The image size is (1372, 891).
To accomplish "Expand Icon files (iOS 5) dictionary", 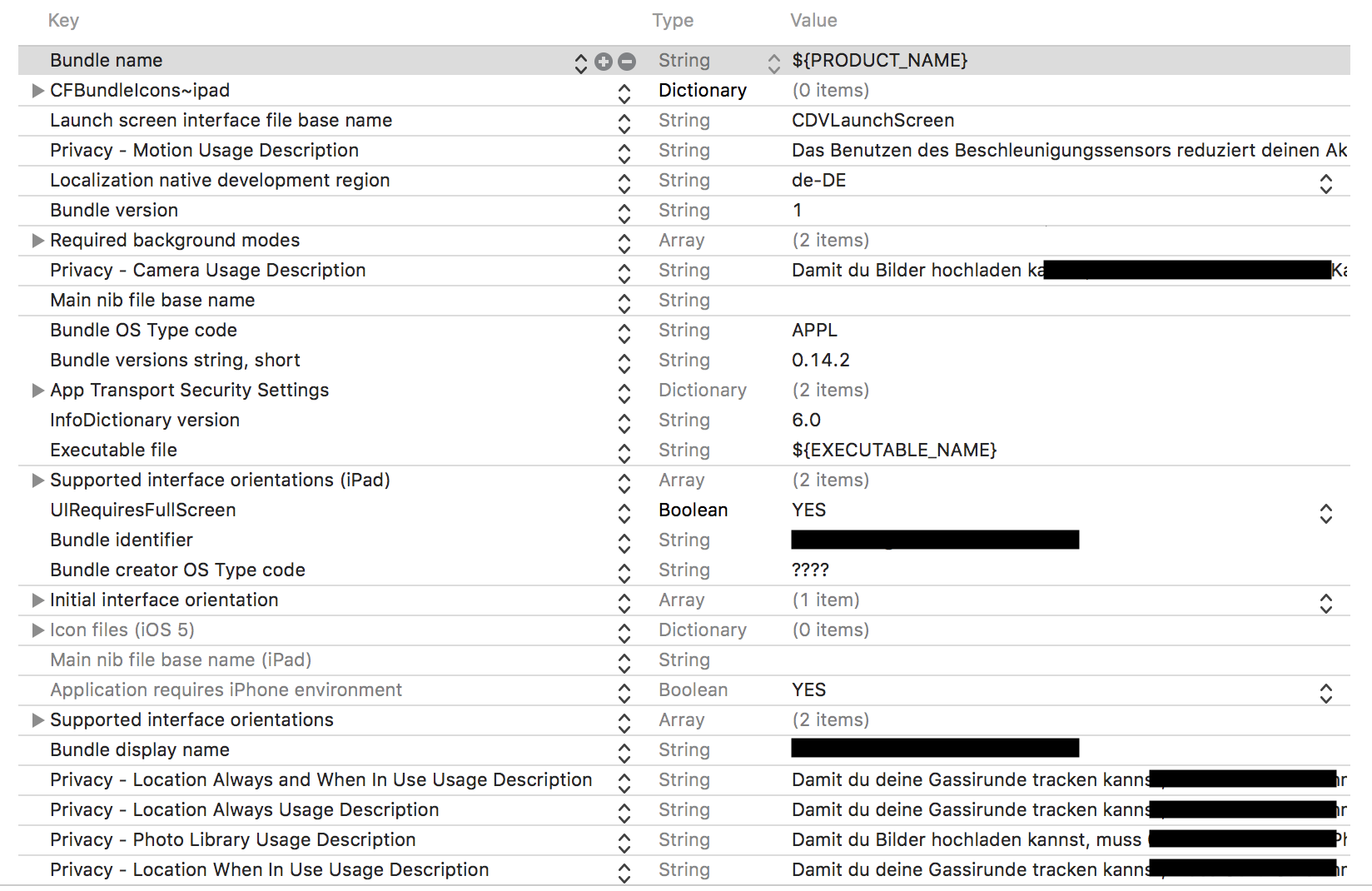I will [x=37, y=630].
